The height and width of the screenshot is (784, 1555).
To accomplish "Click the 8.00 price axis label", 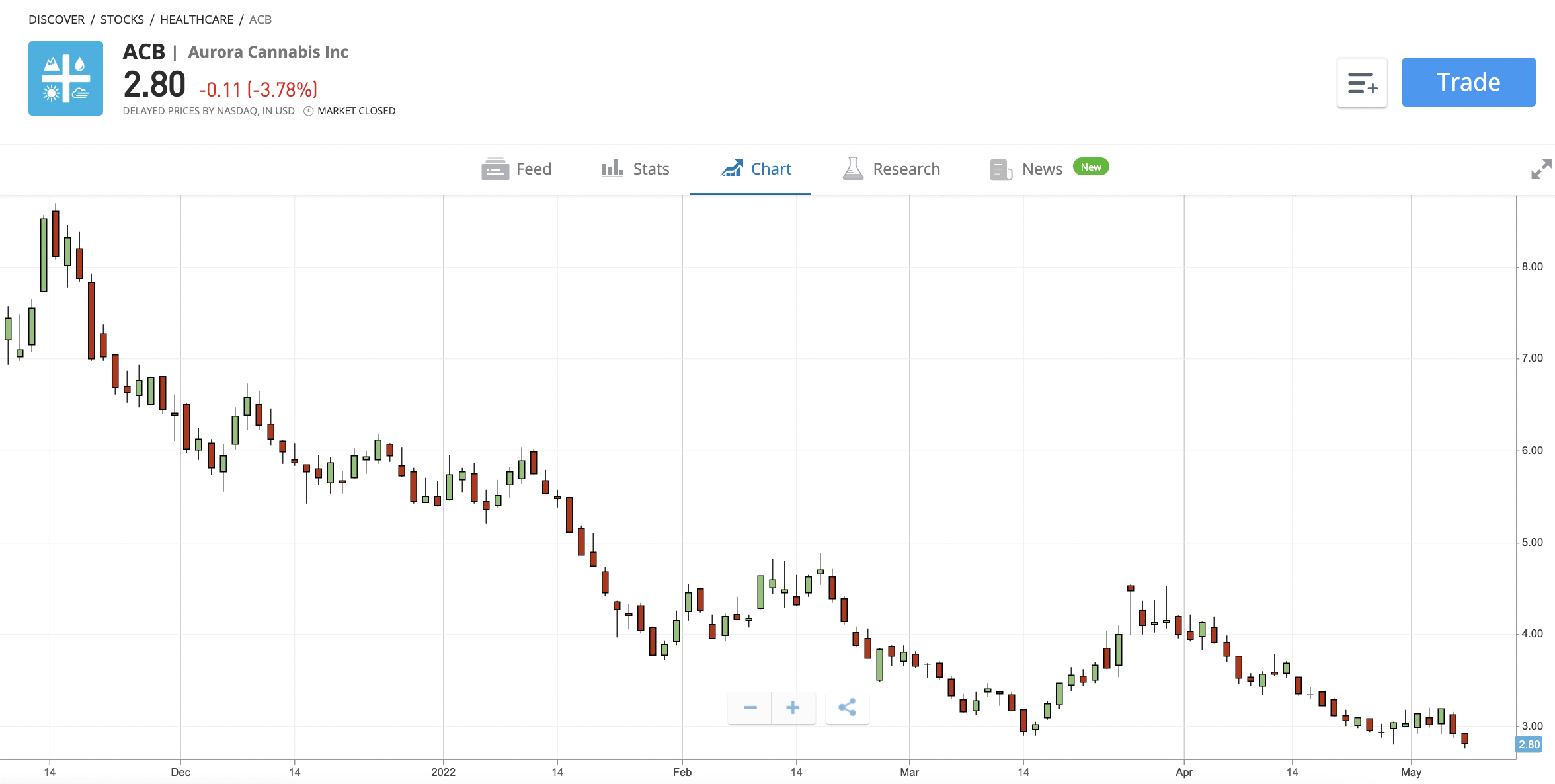I will point(1532,267).
